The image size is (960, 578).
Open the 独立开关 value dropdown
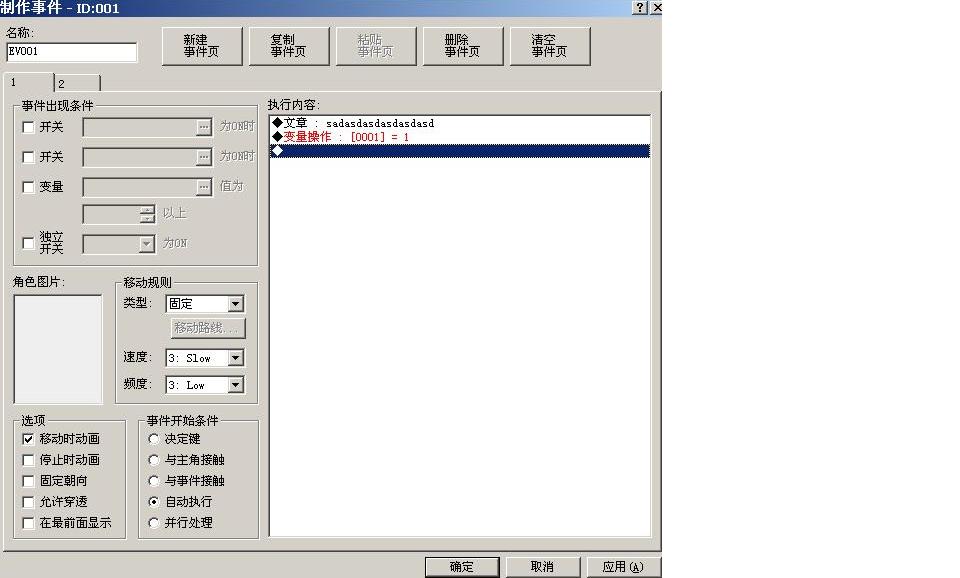tap(146, 244)
